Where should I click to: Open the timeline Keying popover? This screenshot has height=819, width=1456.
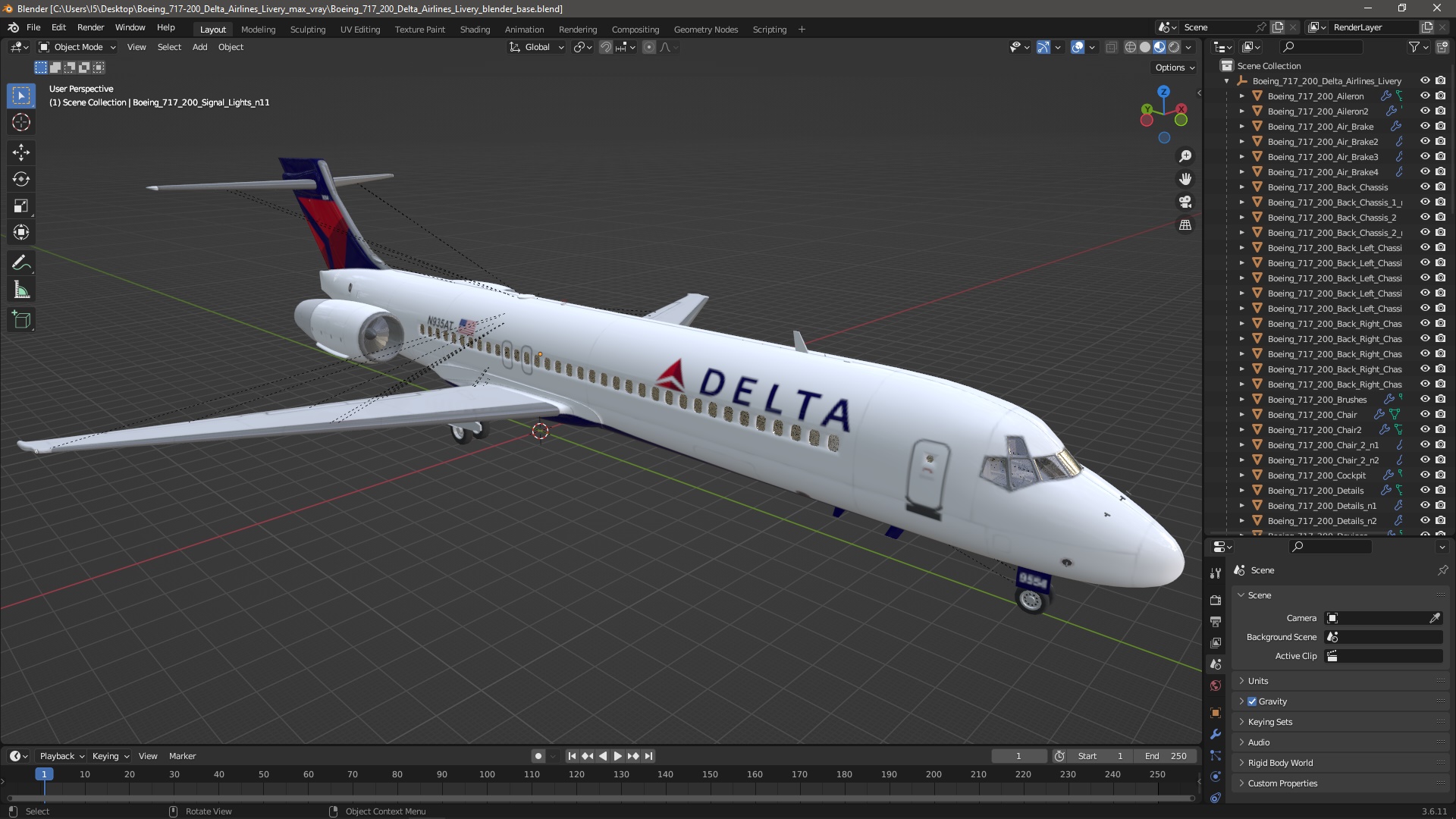111,756
